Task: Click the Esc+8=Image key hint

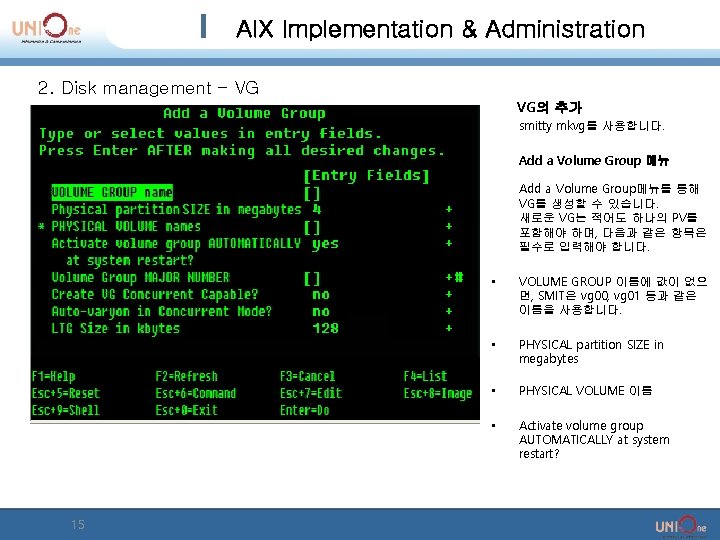Action: (x=438, y=394)
